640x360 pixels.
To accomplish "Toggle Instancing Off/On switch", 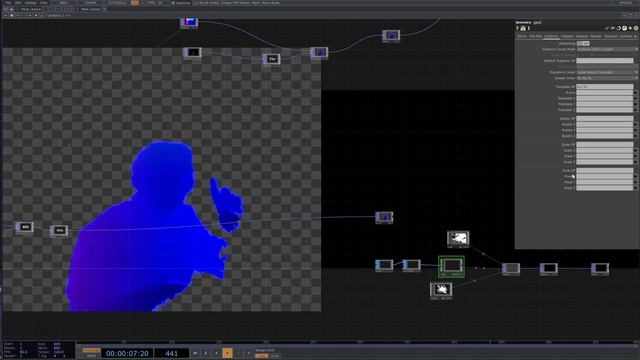I will click(x=583, y=43).
